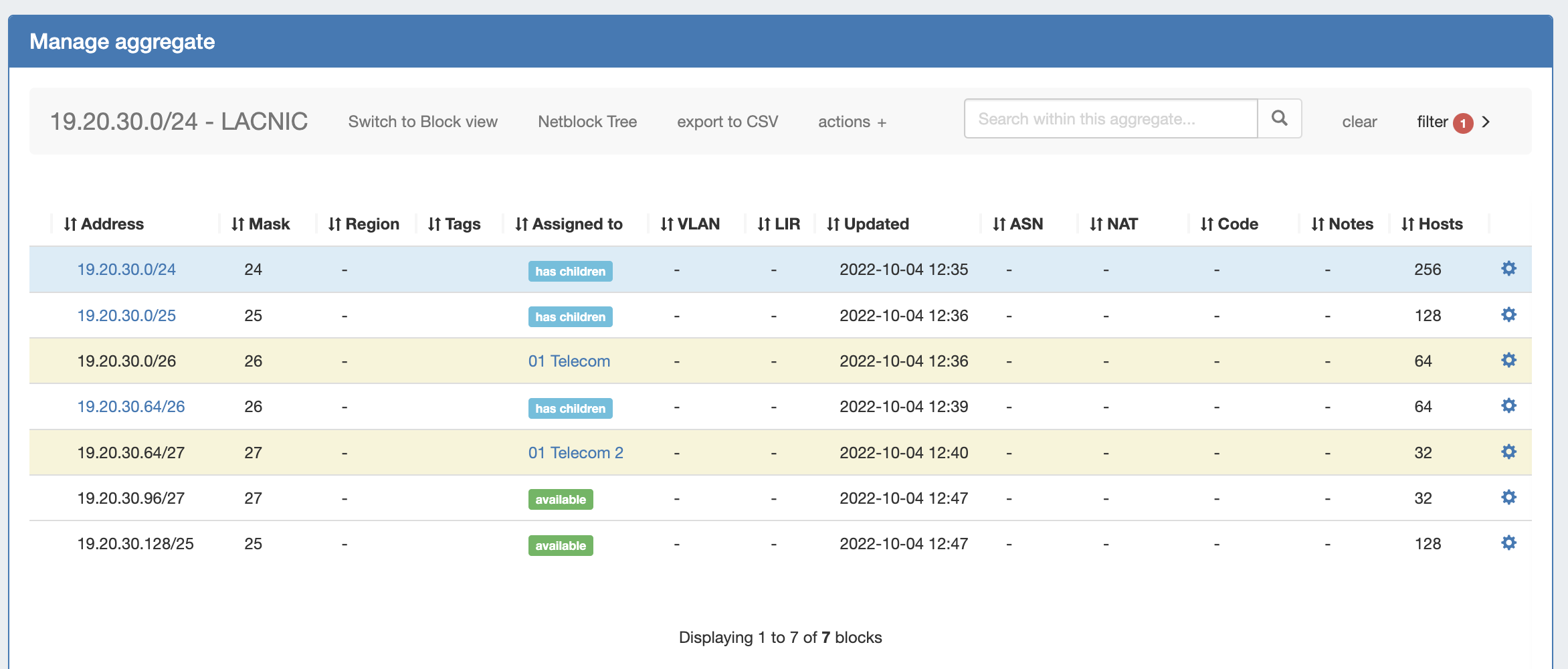The height and width of the screenshot is (669, 1568).
Task: Open the 01 Telecom resource link
Action: (569, 361)
